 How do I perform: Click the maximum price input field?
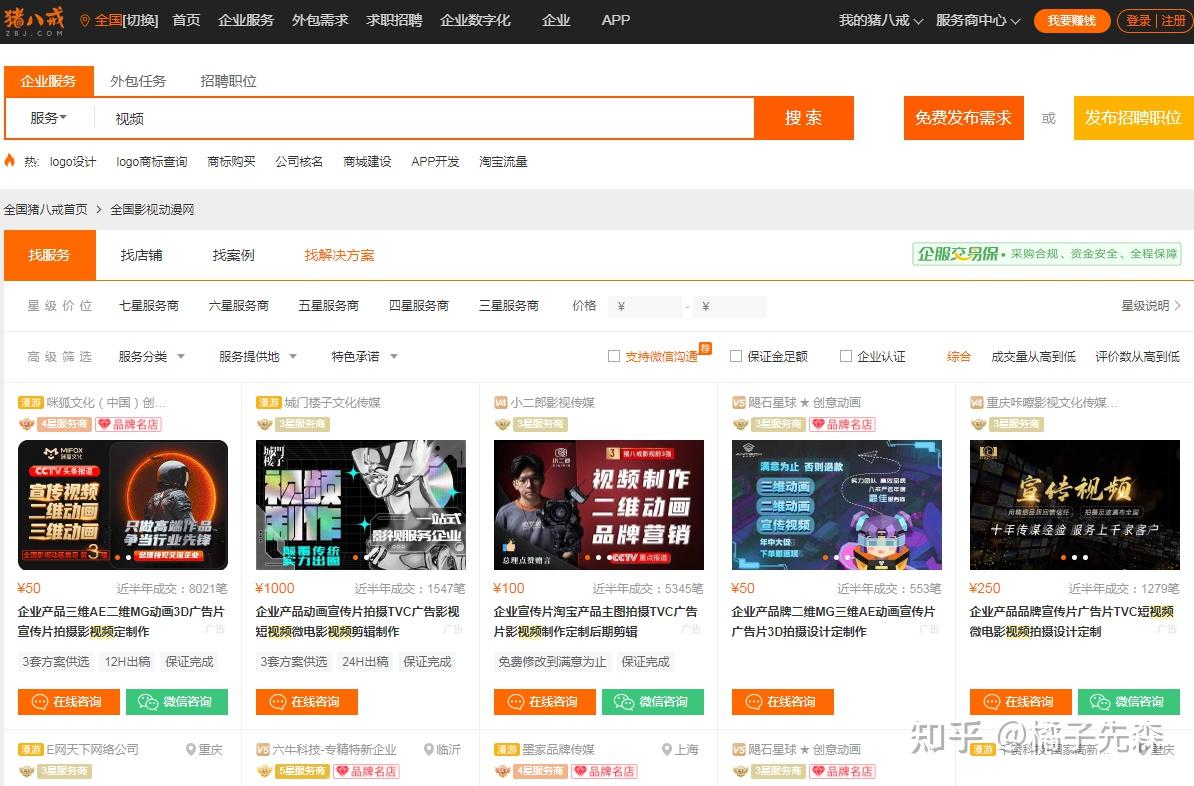[x=729, y=306]
